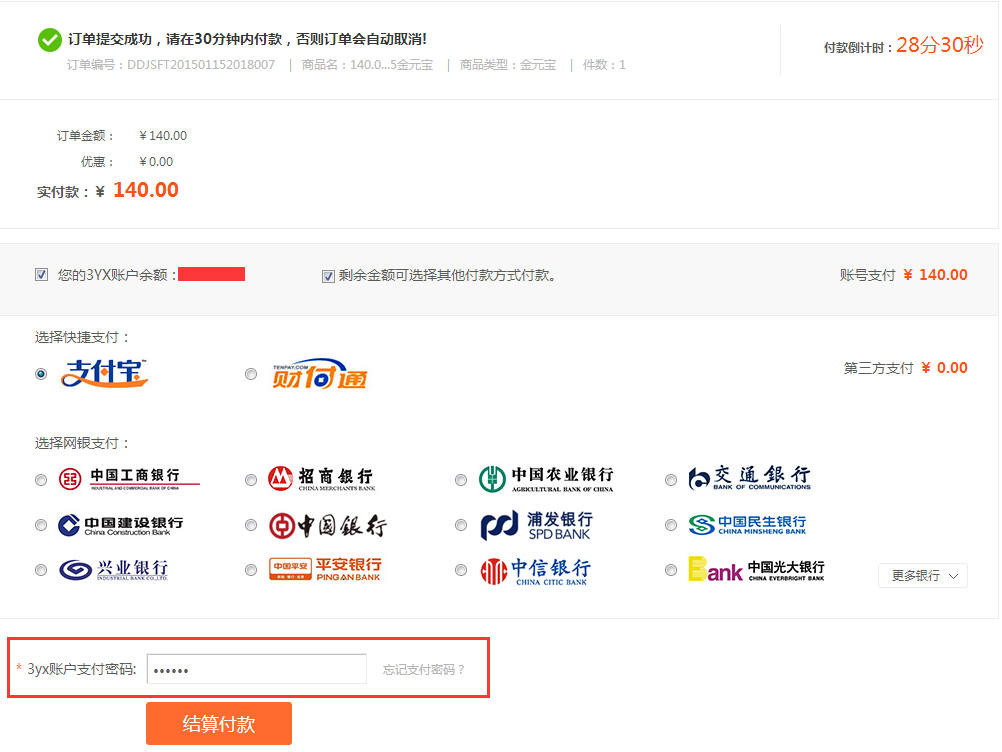Click the Agricultural Bank of China logo
The width and height of the screenshot is (1002, 752).
546,479
